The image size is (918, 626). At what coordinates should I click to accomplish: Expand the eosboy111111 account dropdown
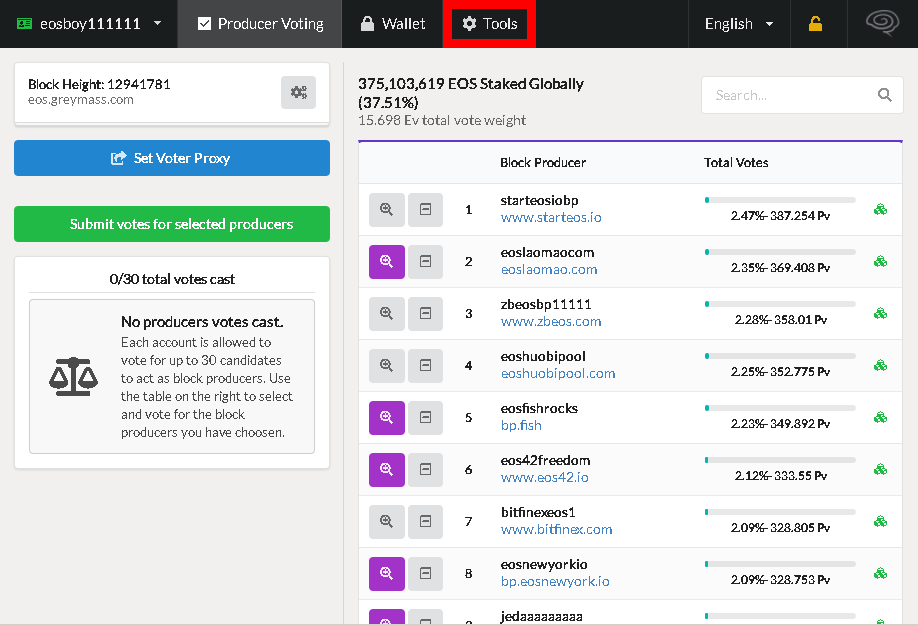pos(89,24)
